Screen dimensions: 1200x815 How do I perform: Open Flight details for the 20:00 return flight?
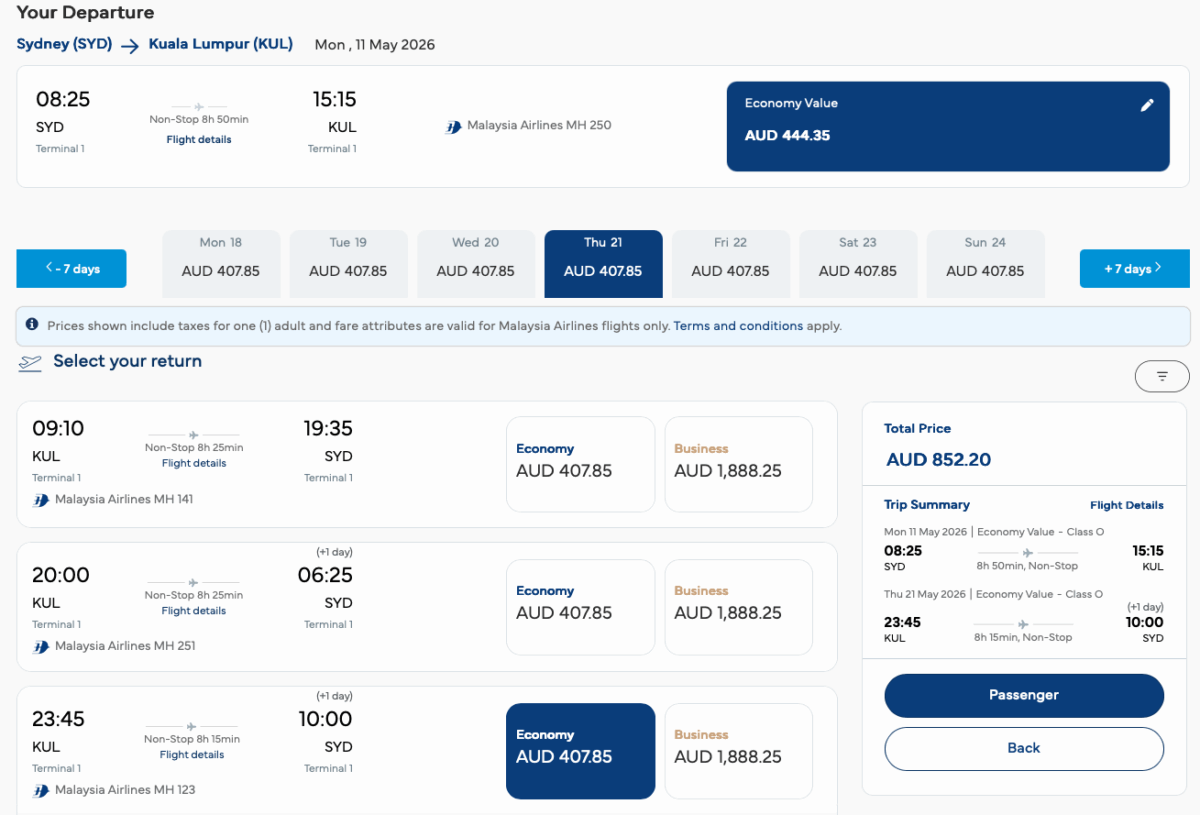click(194, 610)
